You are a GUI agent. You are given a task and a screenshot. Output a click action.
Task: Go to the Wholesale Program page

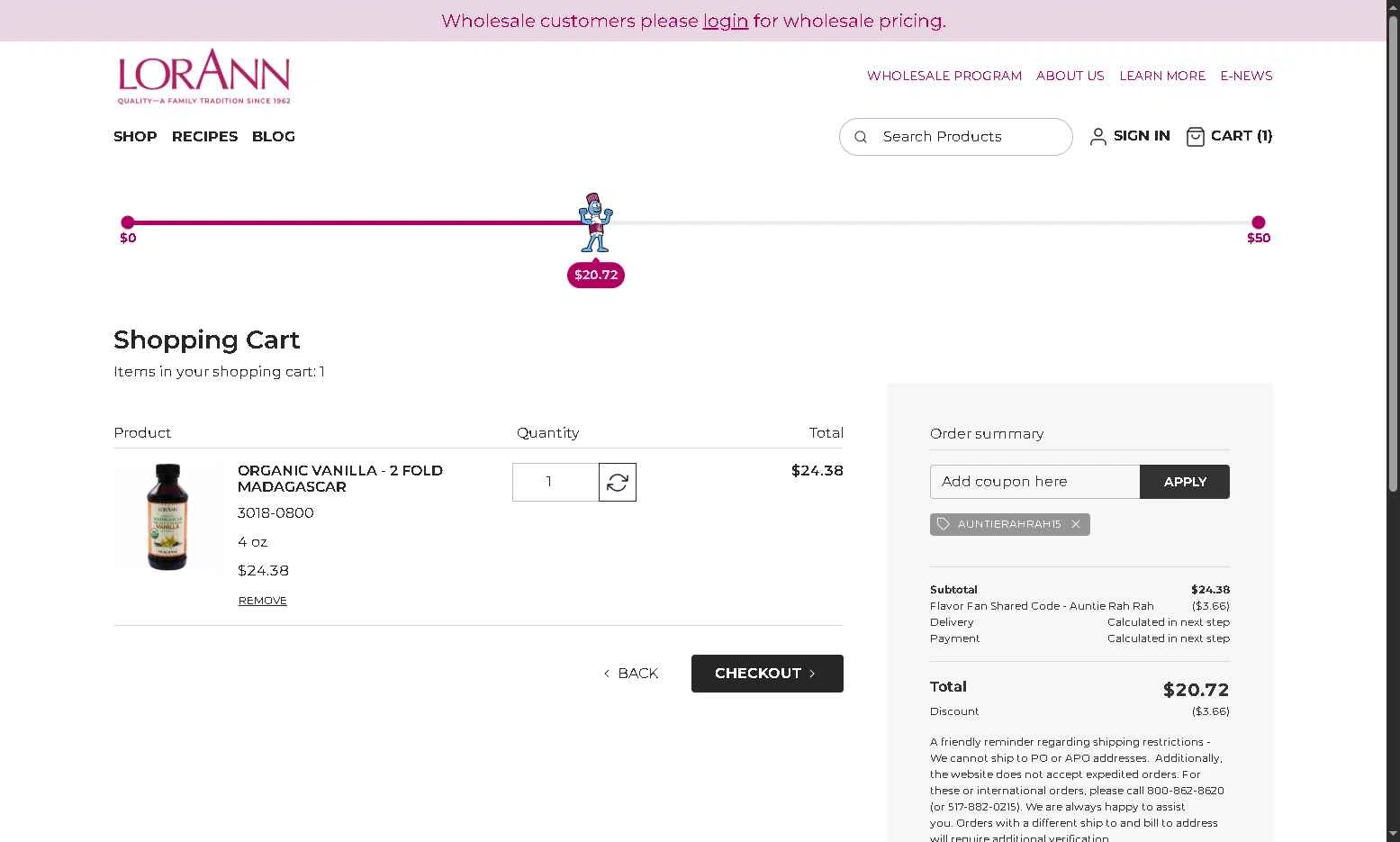(x=944, y=76)
